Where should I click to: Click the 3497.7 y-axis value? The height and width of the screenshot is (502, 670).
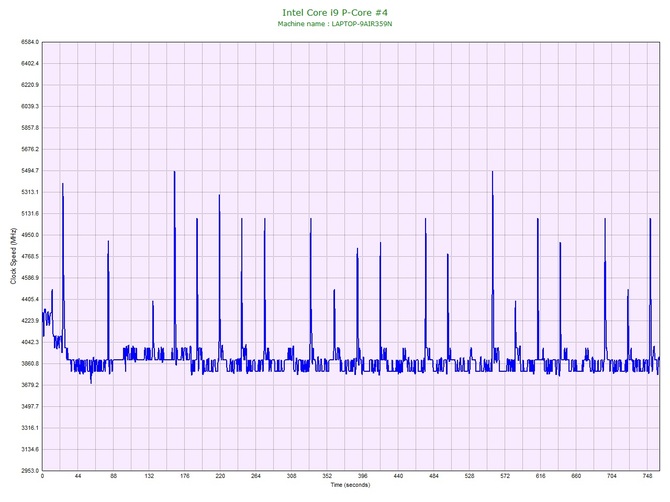click(x=30, y=406)
